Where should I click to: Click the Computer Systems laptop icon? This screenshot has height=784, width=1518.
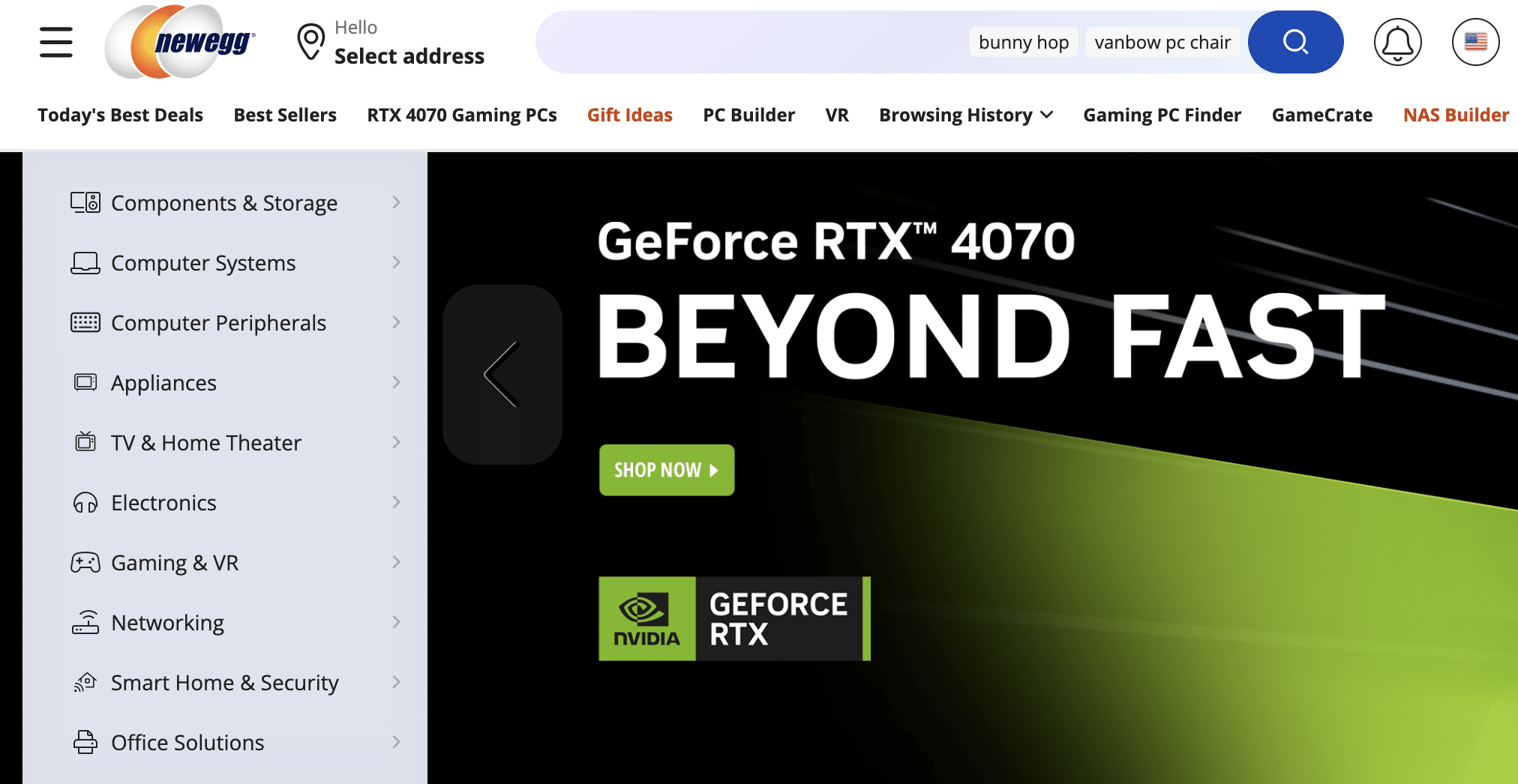[x=85, y=262]
